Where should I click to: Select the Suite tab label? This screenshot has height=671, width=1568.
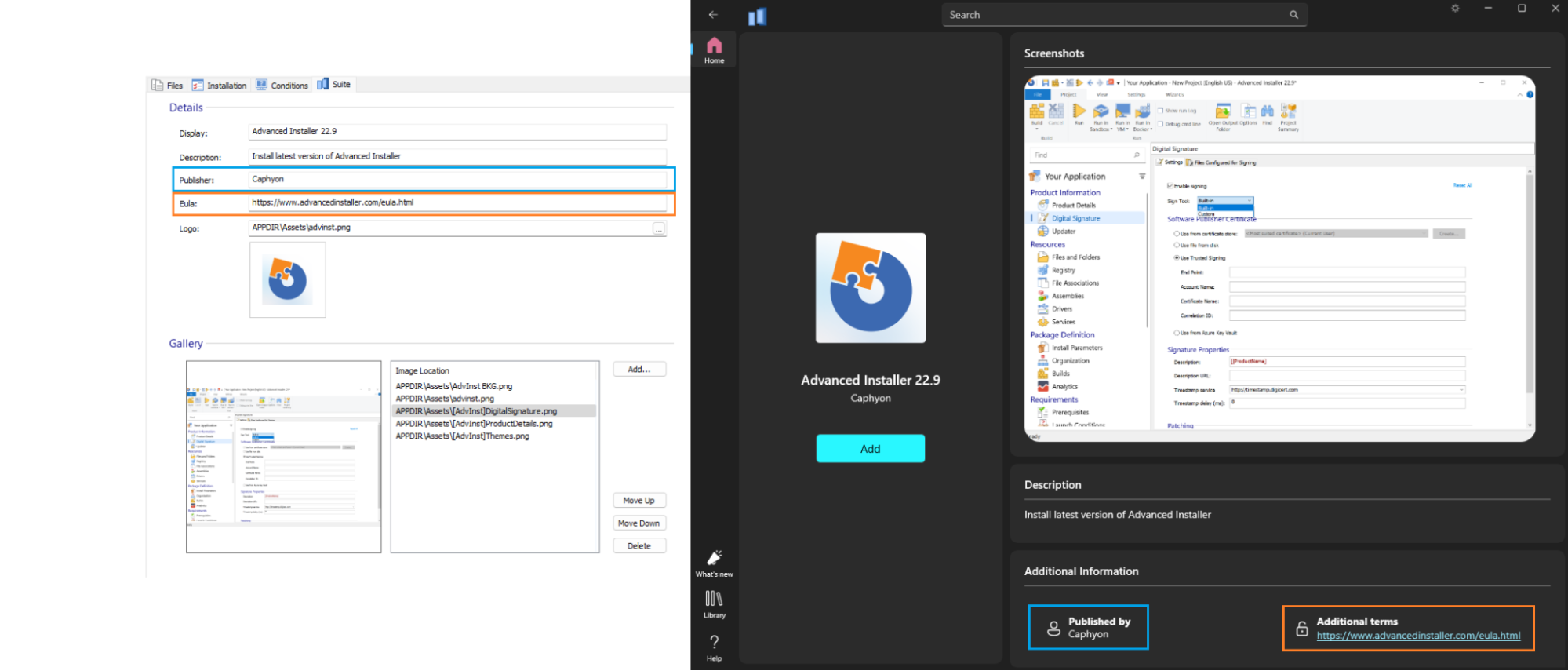point(341,85)
